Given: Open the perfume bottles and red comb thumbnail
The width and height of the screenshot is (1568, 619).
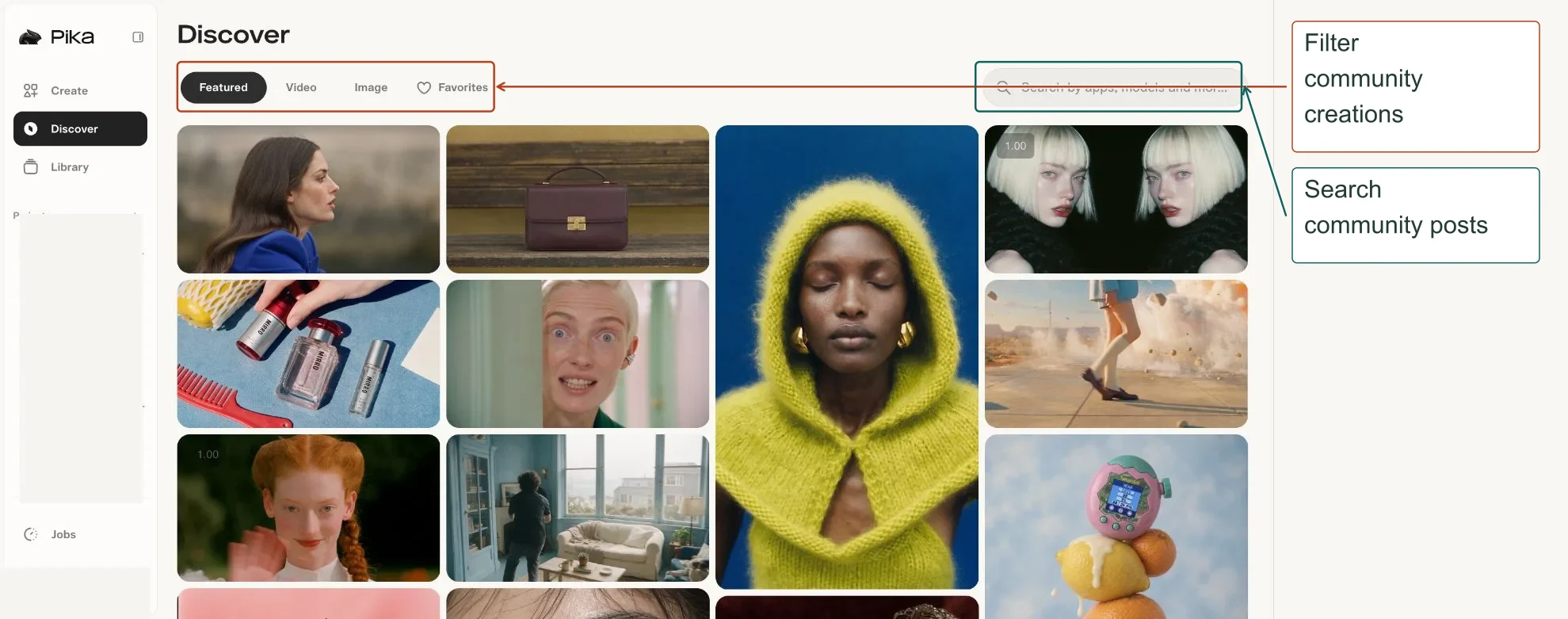Looking at the screenshot, I should pyautogui.click(x=308, y=353).
